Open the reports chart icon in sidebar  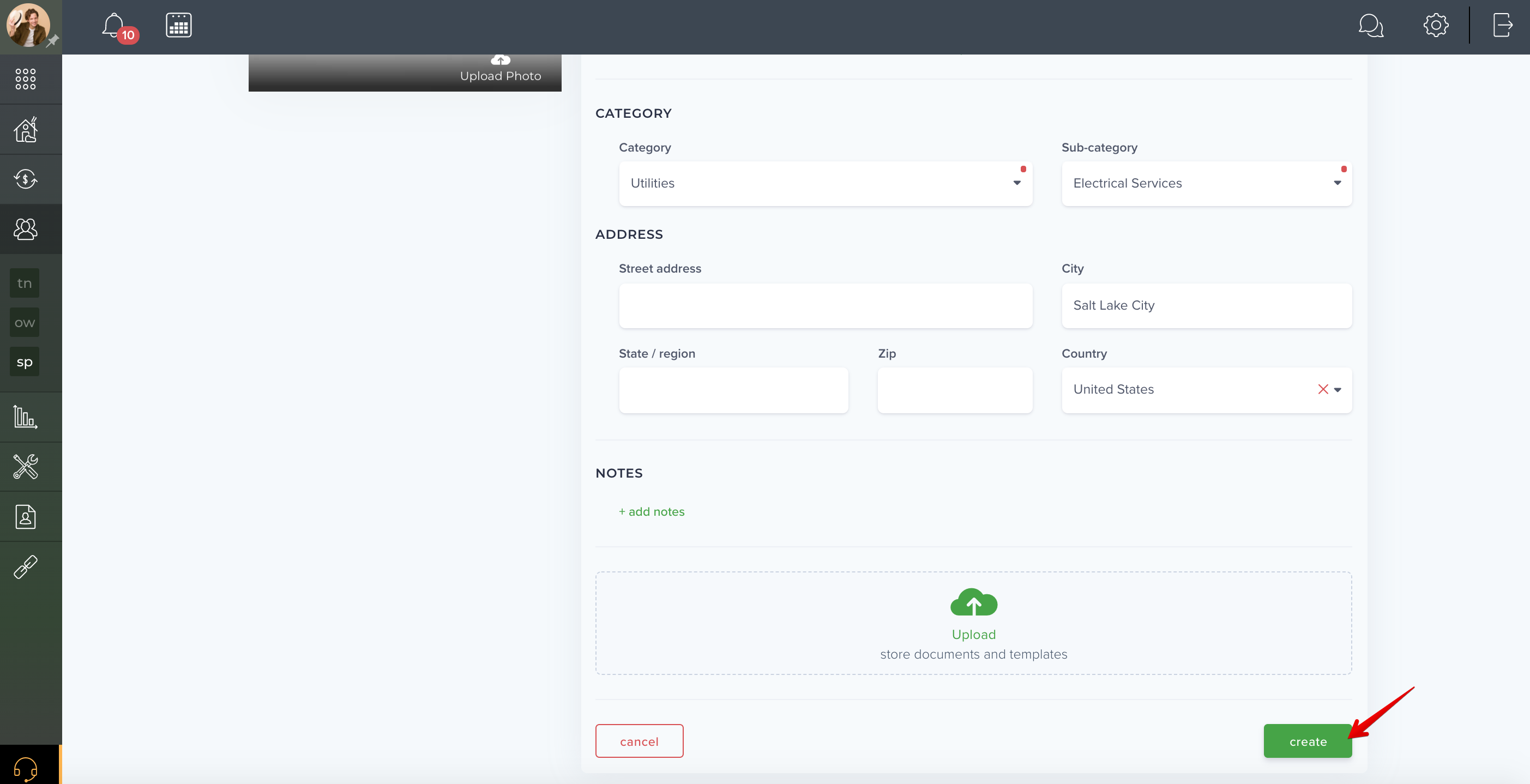pyautogui.click(x=26, y=417)
